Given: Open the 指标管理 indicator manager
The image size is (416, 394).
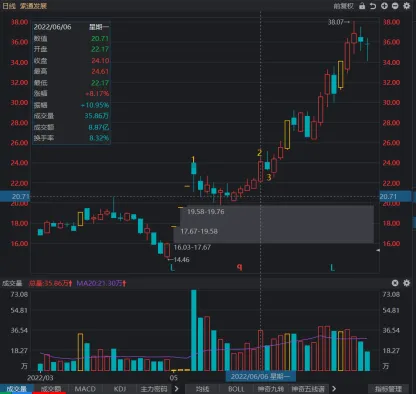Looking at the screenshot, I should click(388, 389).
